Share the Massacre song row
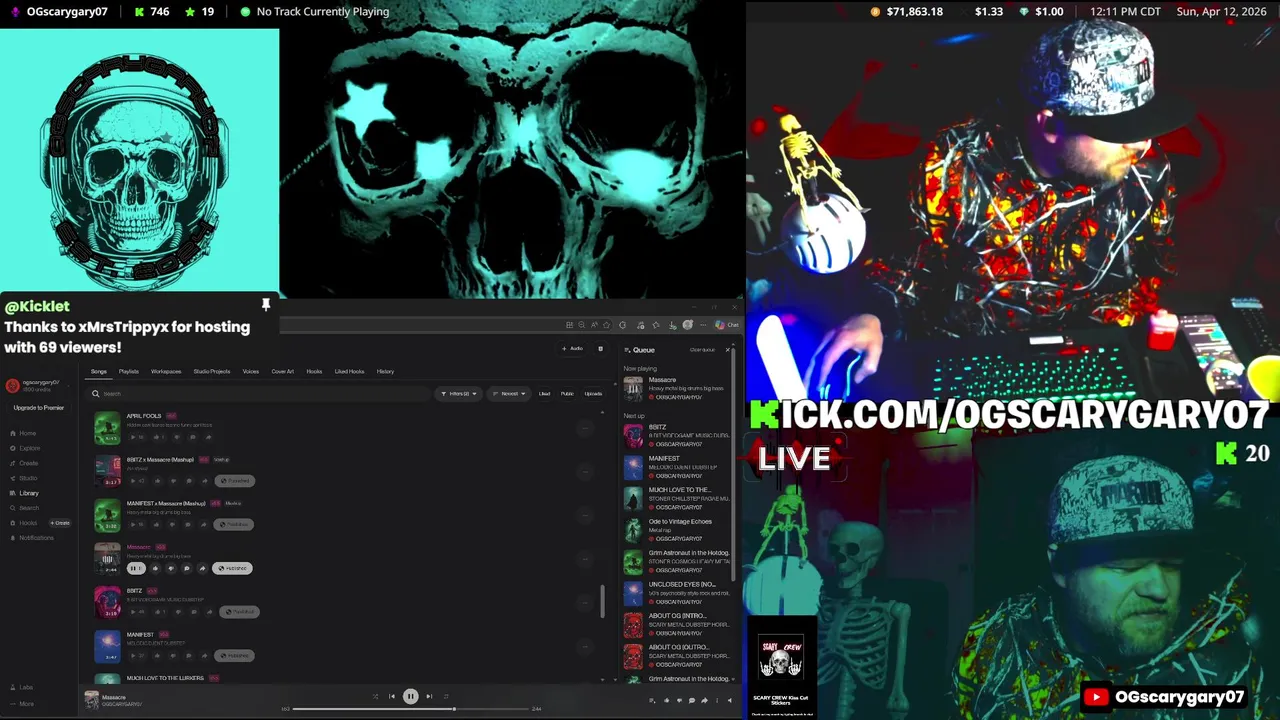This screenshot has width=1280, height=720. pyautogui.click(x=202, y=568)
